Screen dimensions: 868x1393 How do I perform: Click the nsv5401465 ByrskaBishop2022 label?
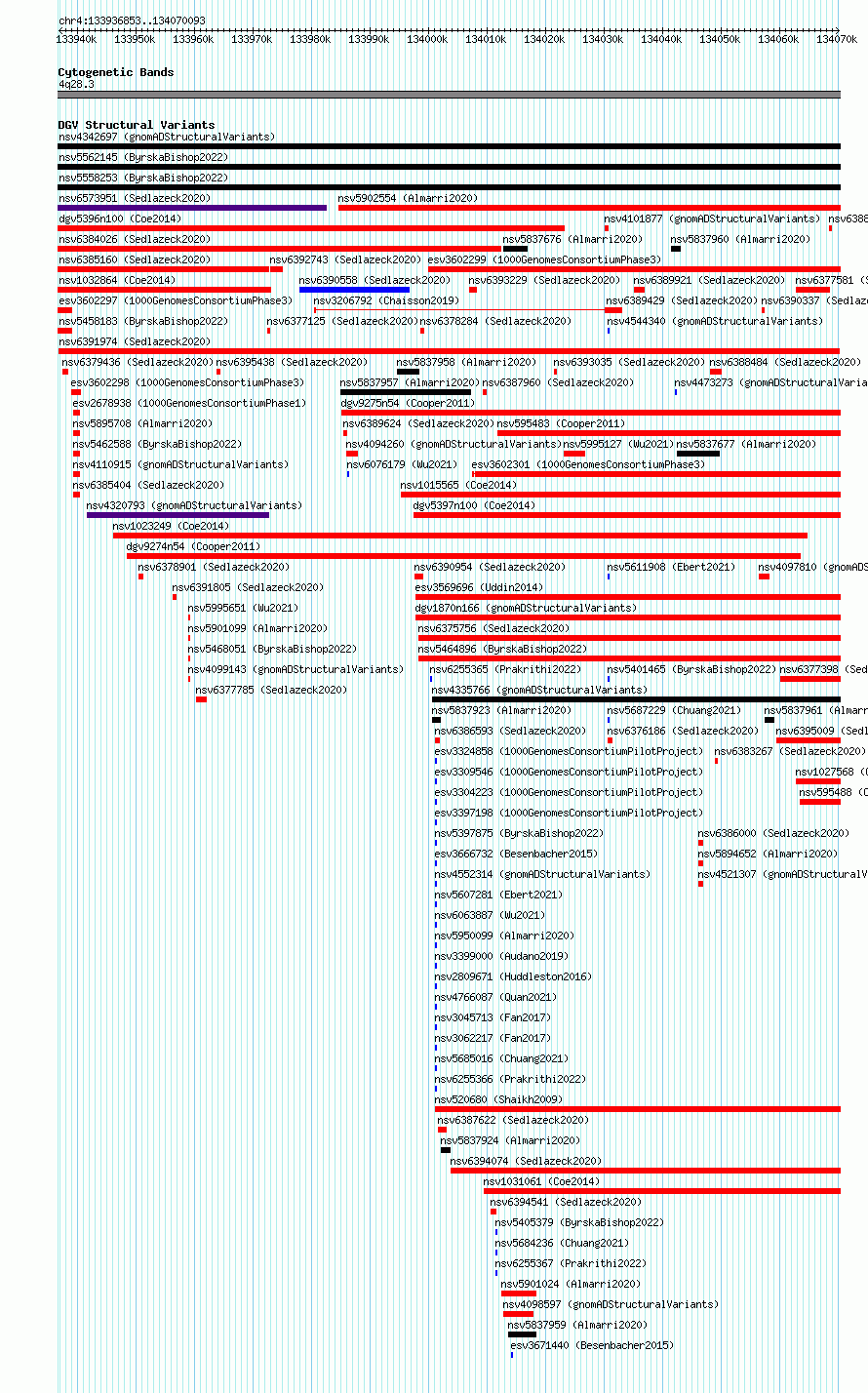point(691,669)
